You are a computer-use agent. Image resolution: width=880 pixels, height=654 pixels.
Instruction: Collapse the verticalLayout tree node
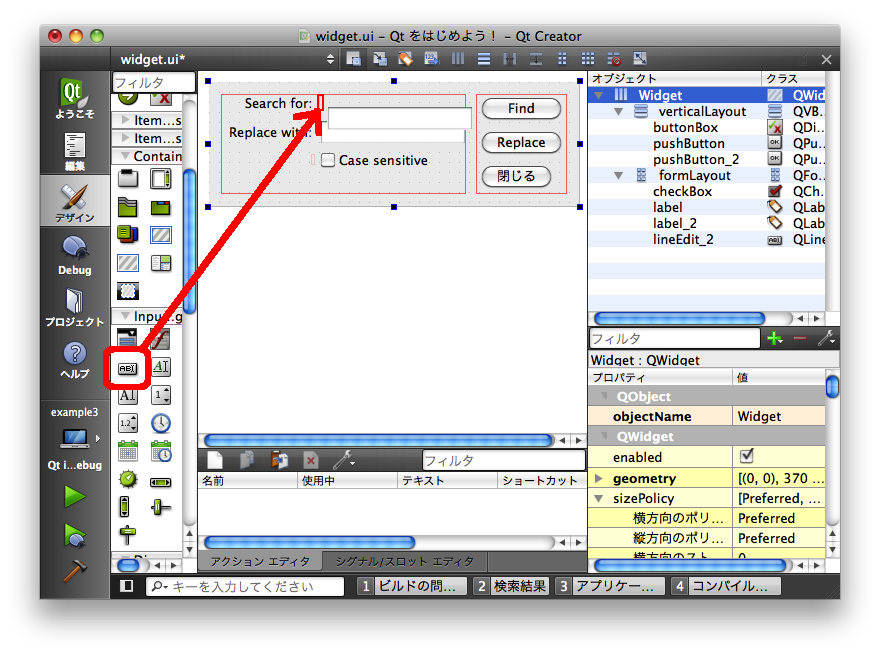(x=620, y=111)
